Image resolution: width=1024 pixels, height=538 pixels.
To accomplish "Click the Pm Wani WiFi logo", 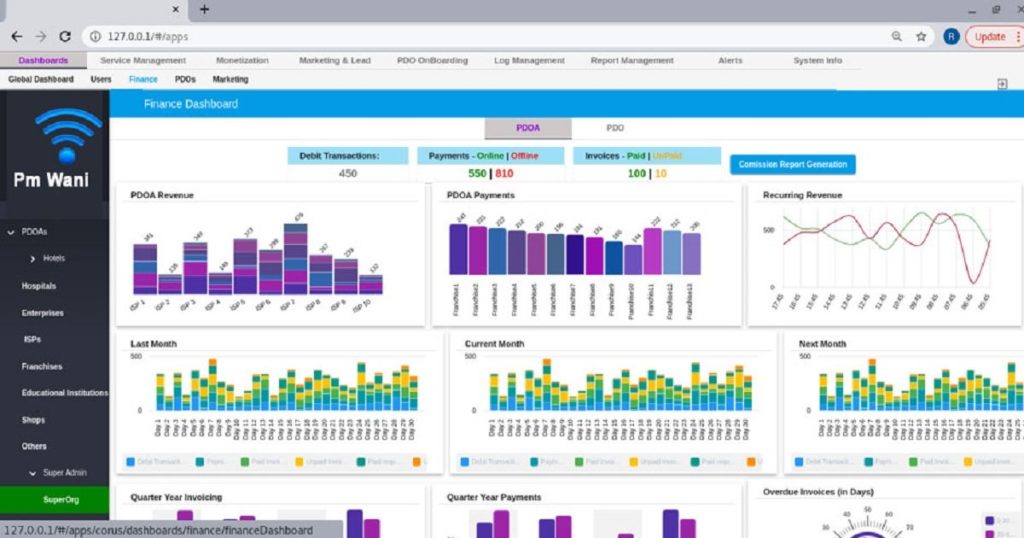I will pyautogui.click(x=66, y=137).
